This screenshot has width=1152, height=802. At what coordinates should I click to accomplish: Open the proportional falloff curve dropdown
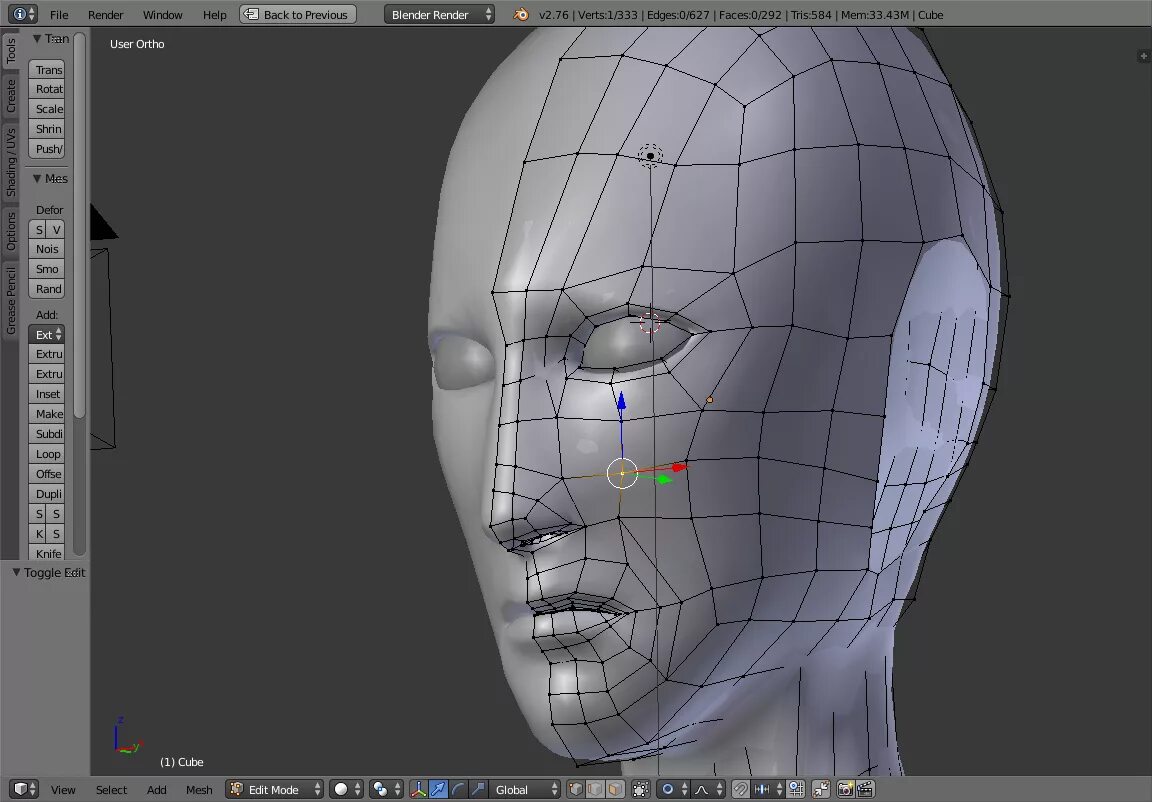pos(708,790)
